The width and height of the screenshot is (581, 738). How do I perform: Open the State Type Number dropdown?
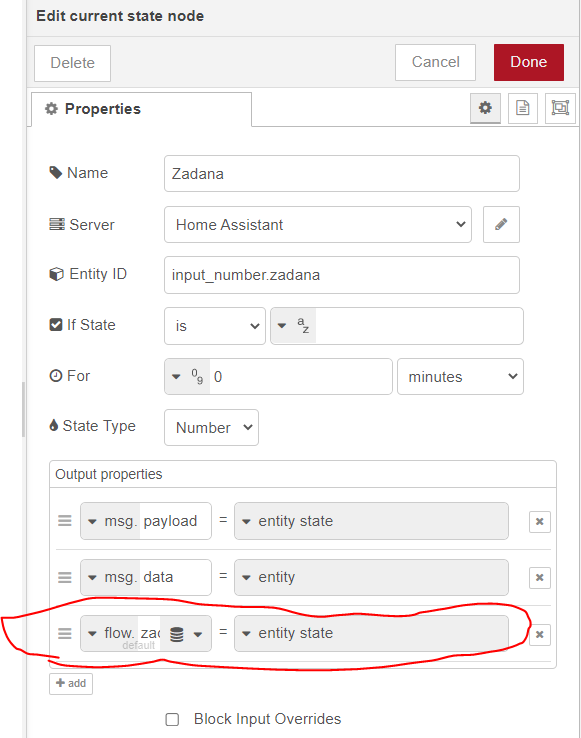pos(211,427)
